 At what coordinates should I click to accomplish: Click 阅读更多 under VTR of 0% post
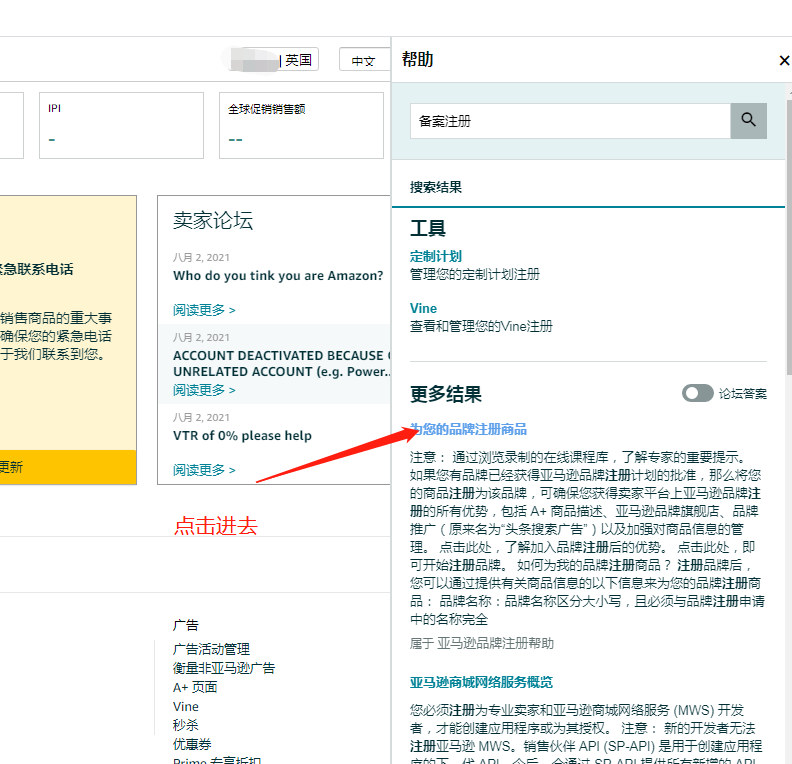coord(204,470)
